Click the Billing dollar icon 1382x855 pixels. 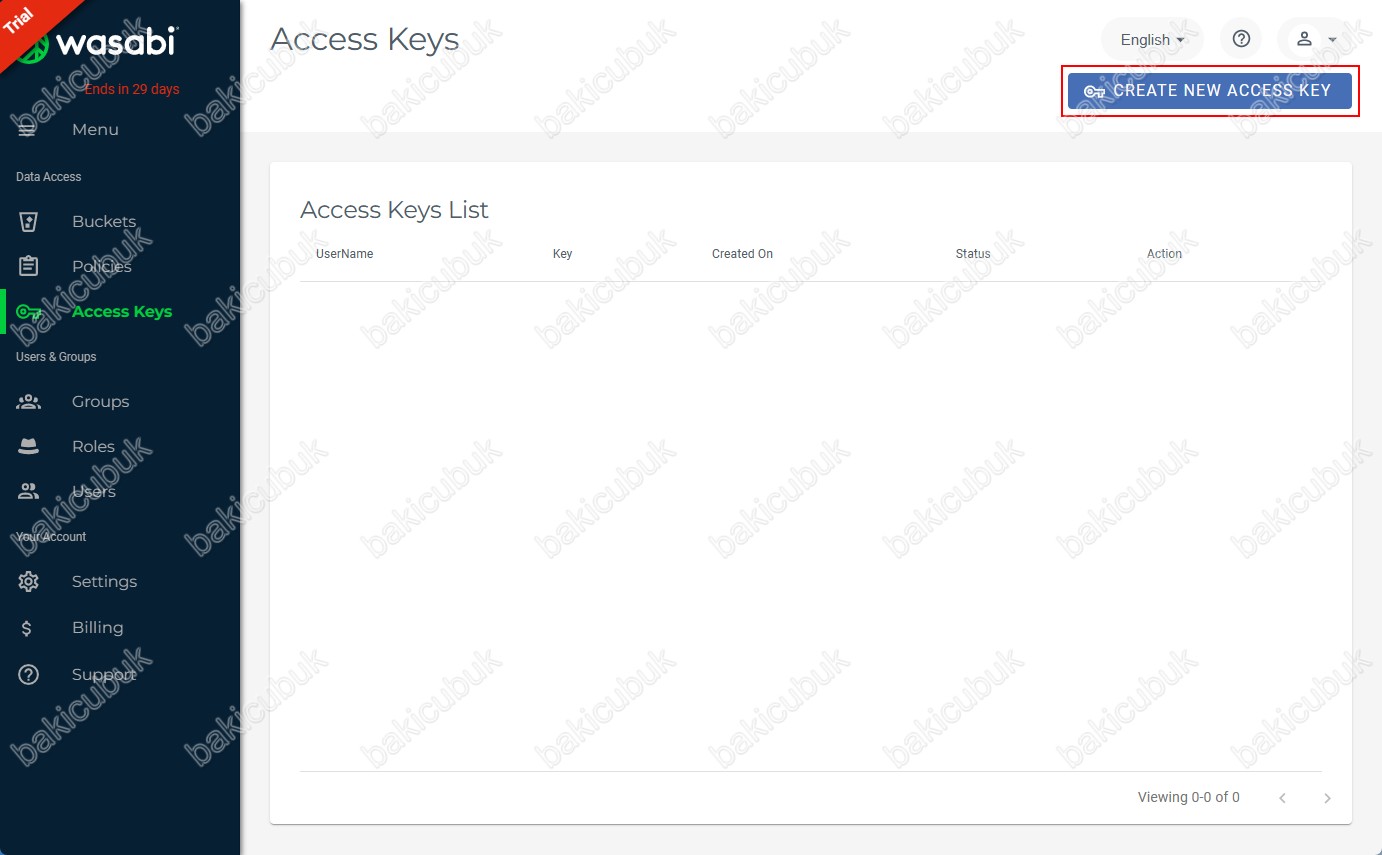pos(27,628)
